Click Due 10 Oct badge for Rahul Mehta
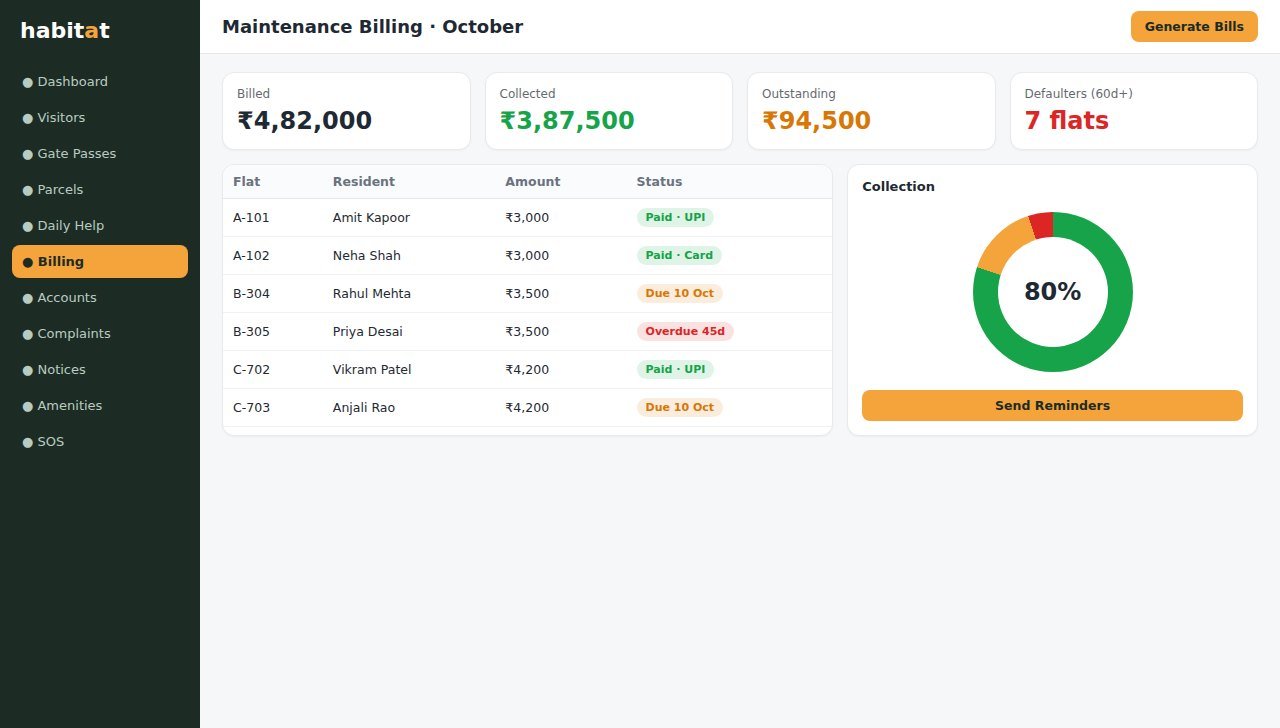Image resolution: width=1280 pixels, height=728 pixels. pyautogui.click(x=680, y=294)
